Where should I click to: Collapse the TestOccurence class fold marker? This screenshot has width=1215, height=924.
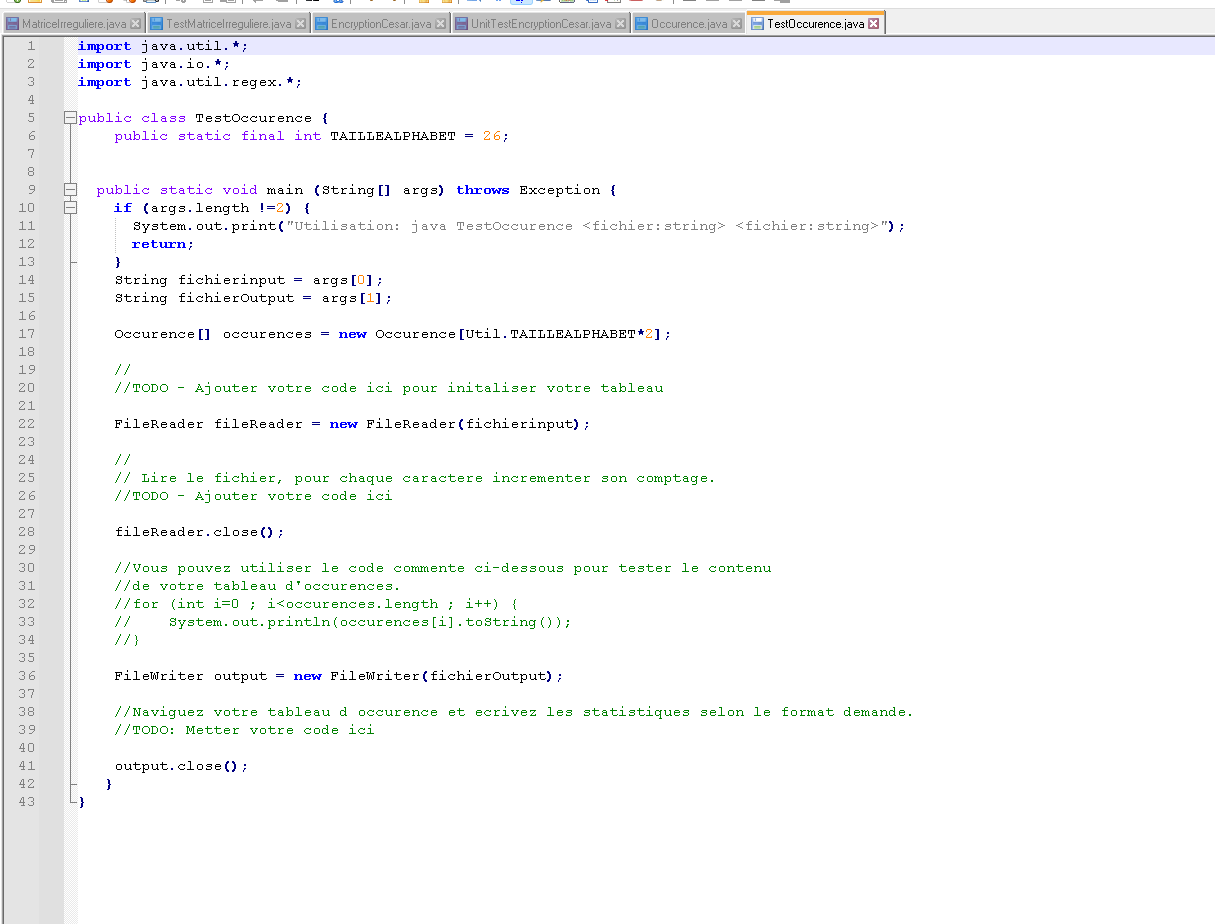pos(68,117)
